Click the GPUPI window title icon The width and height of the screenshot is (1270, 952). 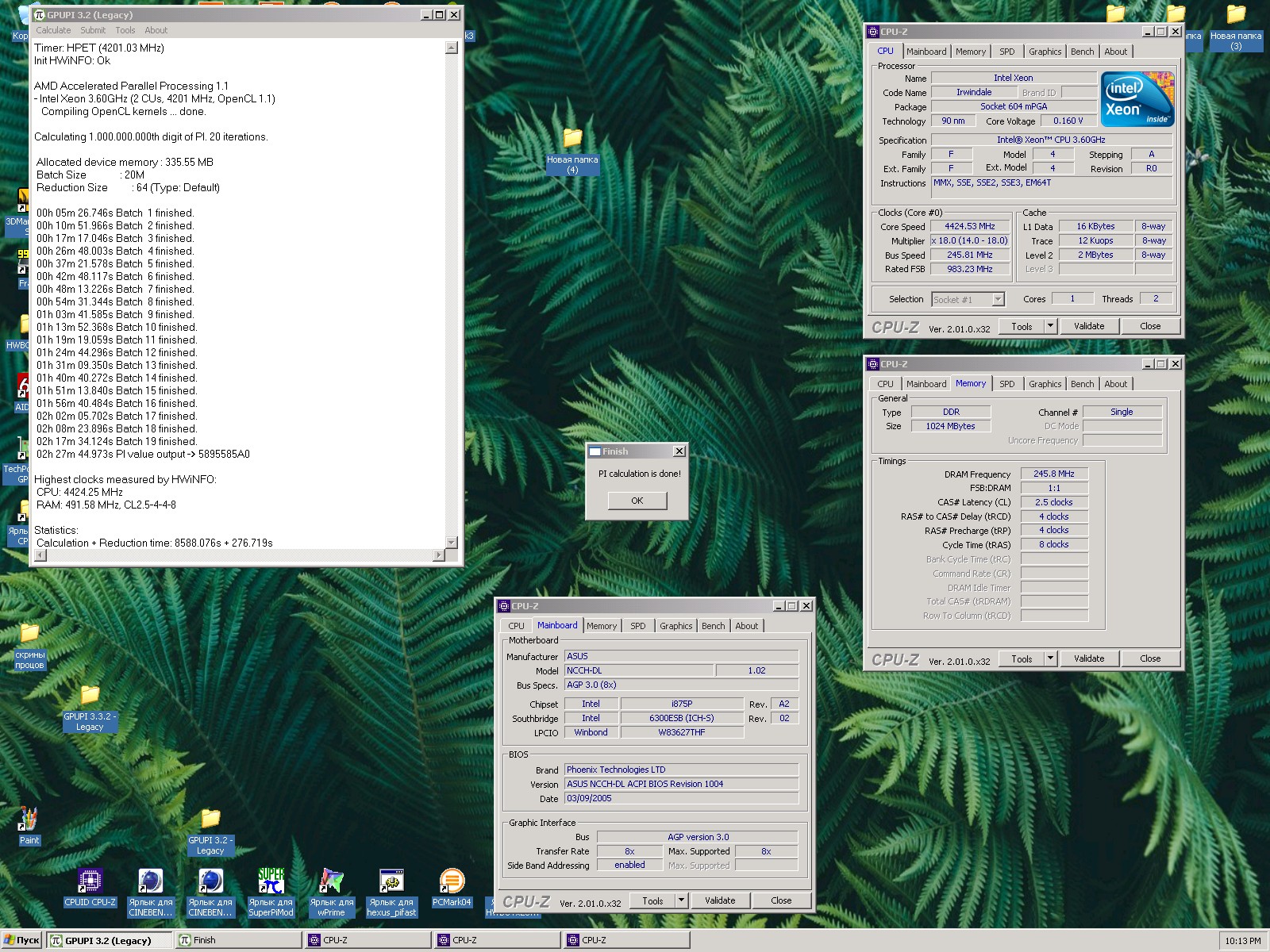(x=40, y=14)
